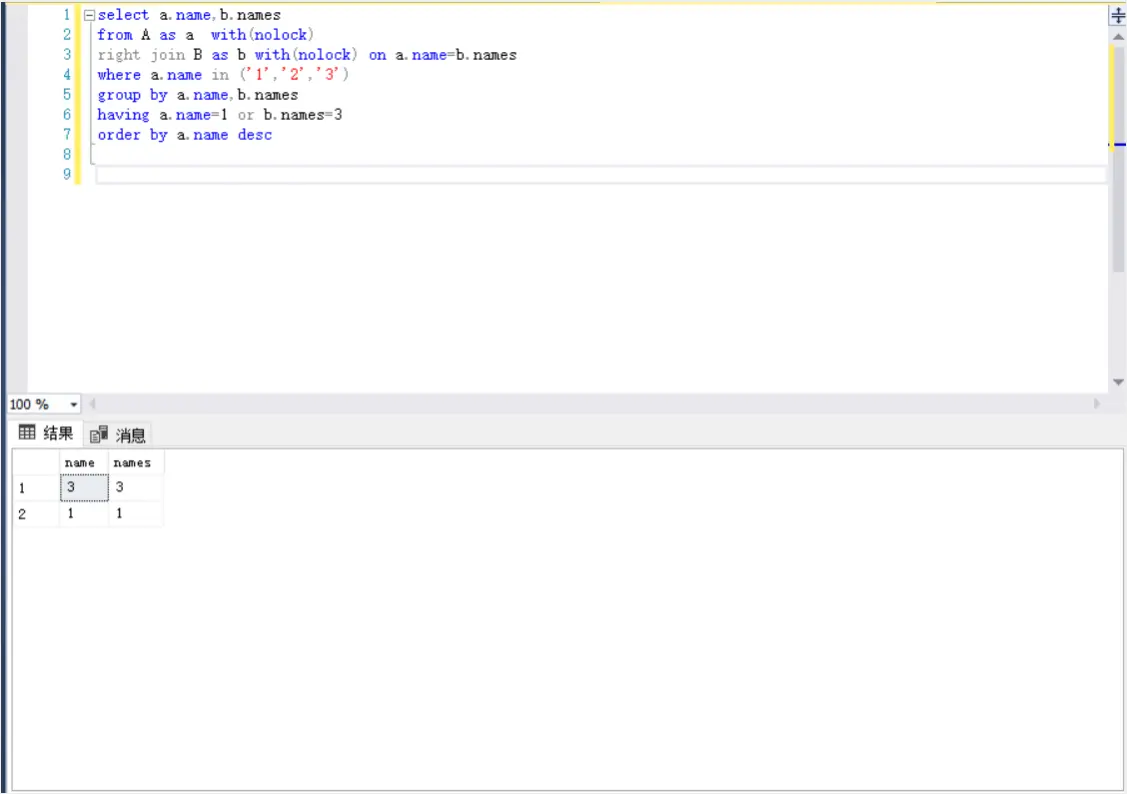Switch to the 结果 results tab
The width and height of the screenshot is (1127, 794).
click(x=46, y=433)
